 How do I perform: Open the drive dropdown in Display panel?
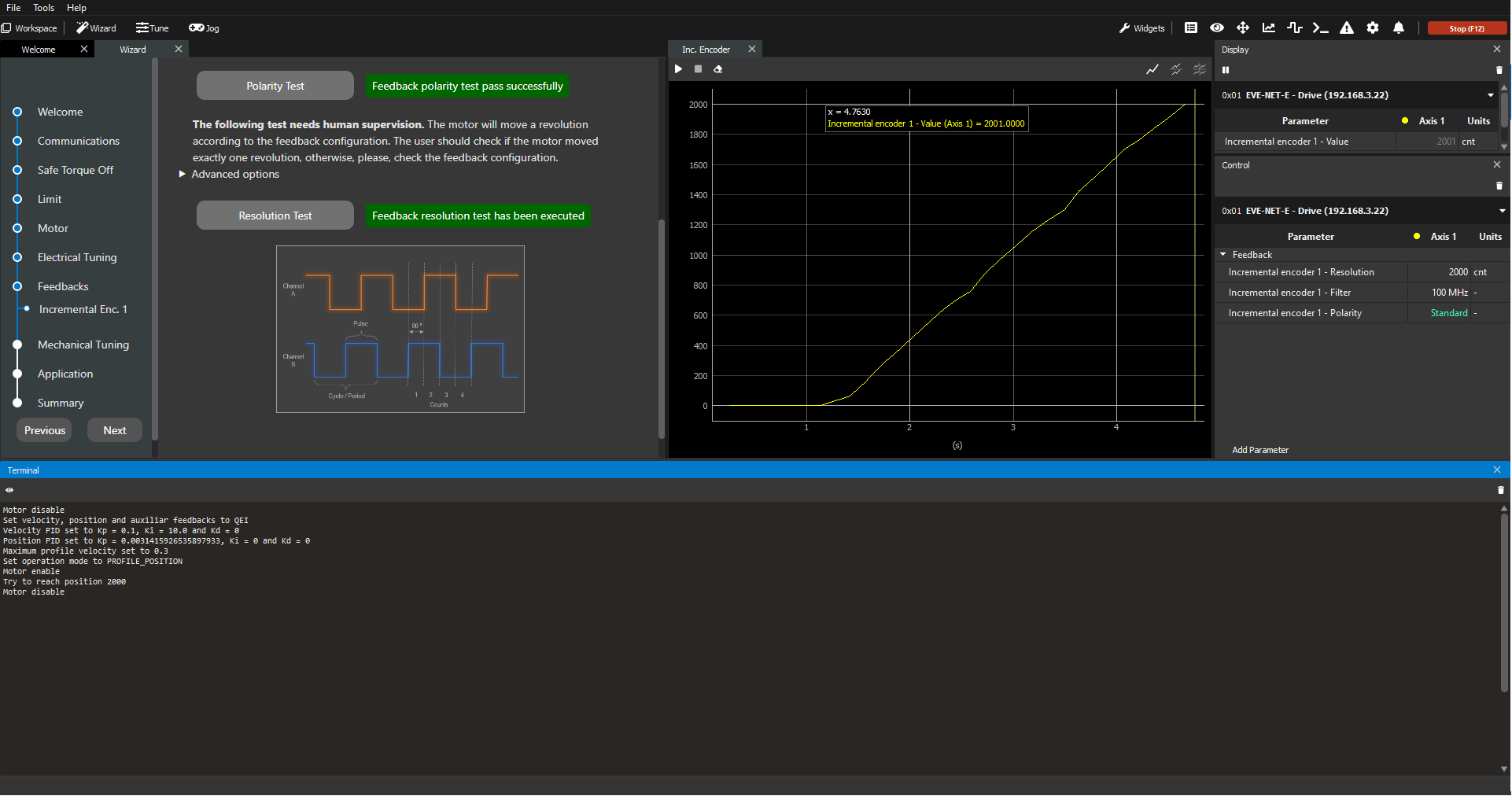pos(1490,95)
